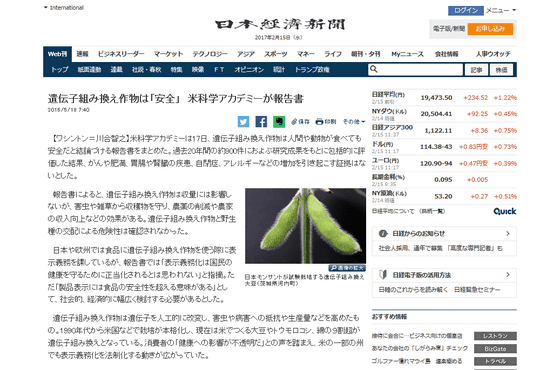The width and height of the screenshot is (560, 370).
Task: Print article using 印刷 printer icon
Action: pos(326,122)
